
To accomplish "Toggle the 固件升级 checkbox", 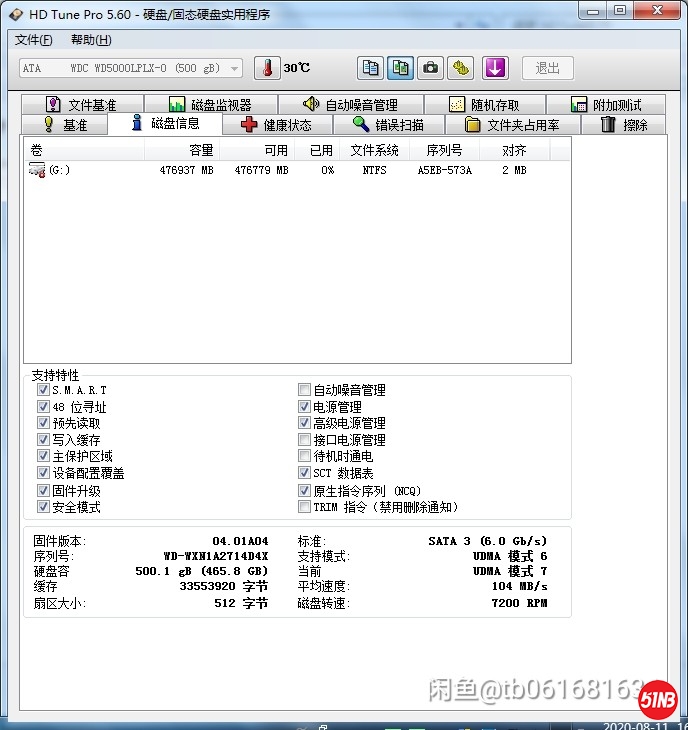I will (43, 490).
